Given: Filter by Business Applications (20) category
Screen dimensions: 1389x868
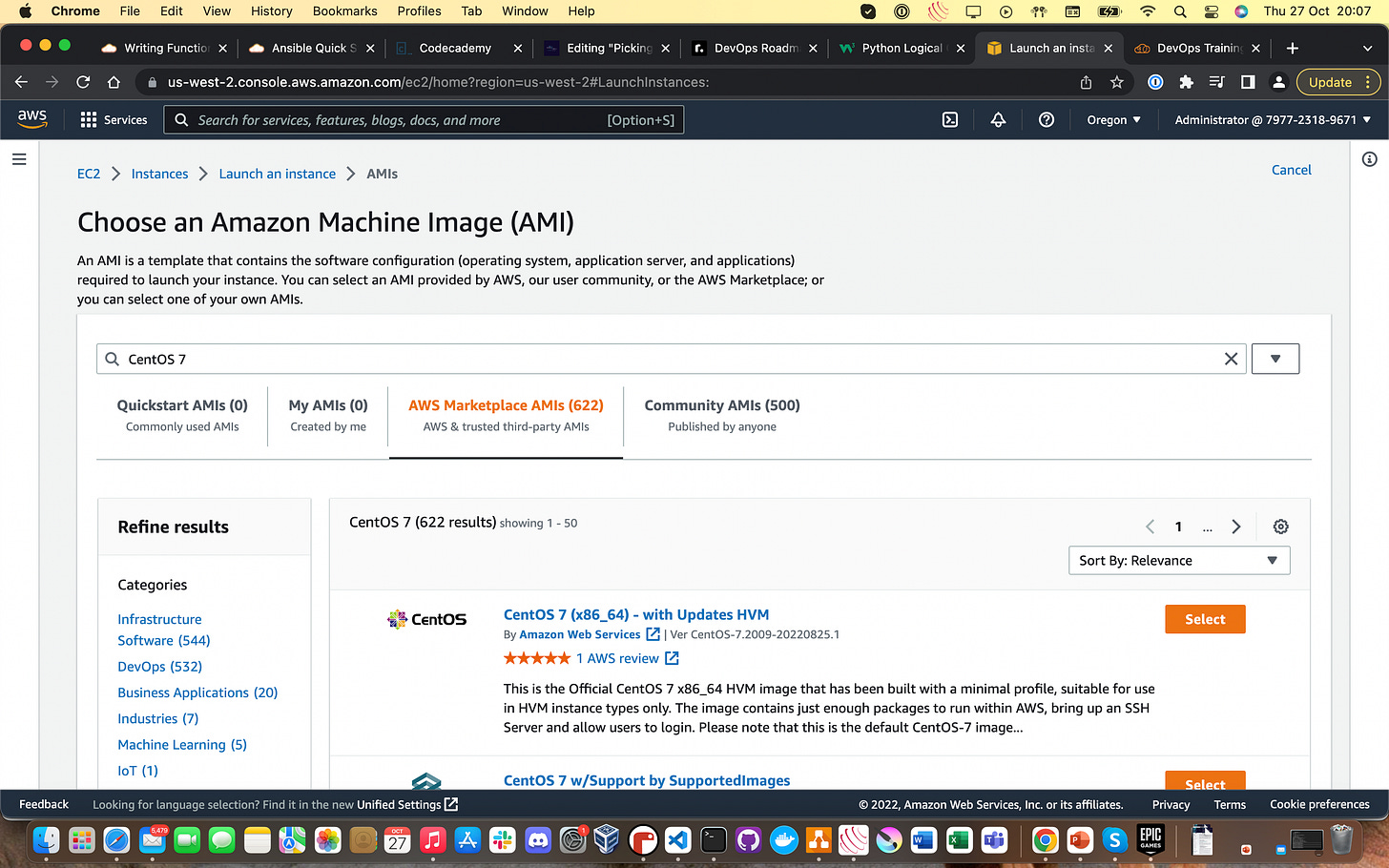Looking at the screenshot, I should pyautogui.click(x=197, y=692).
